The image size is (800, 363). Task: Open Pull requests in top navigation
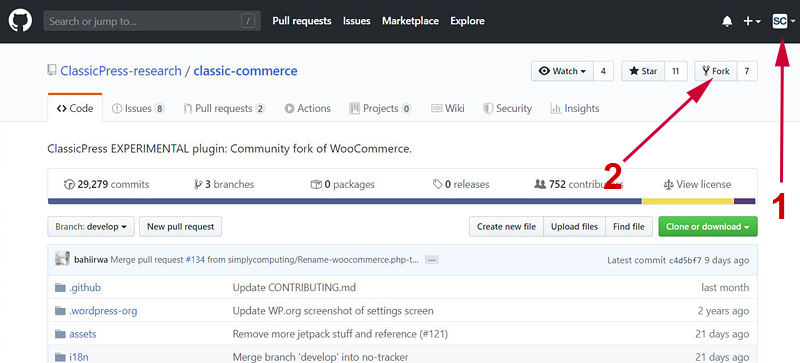[302, 21]
